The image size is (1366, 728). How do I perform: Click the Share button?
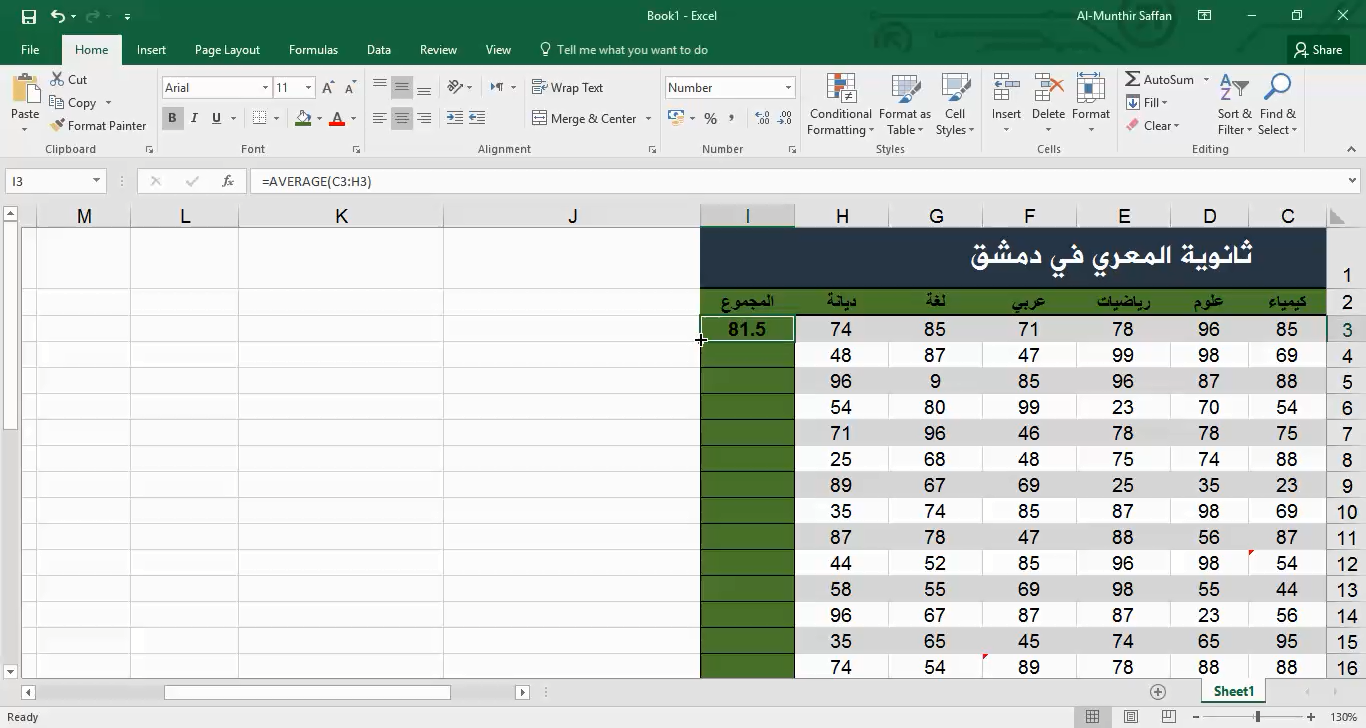(1317, 50)
